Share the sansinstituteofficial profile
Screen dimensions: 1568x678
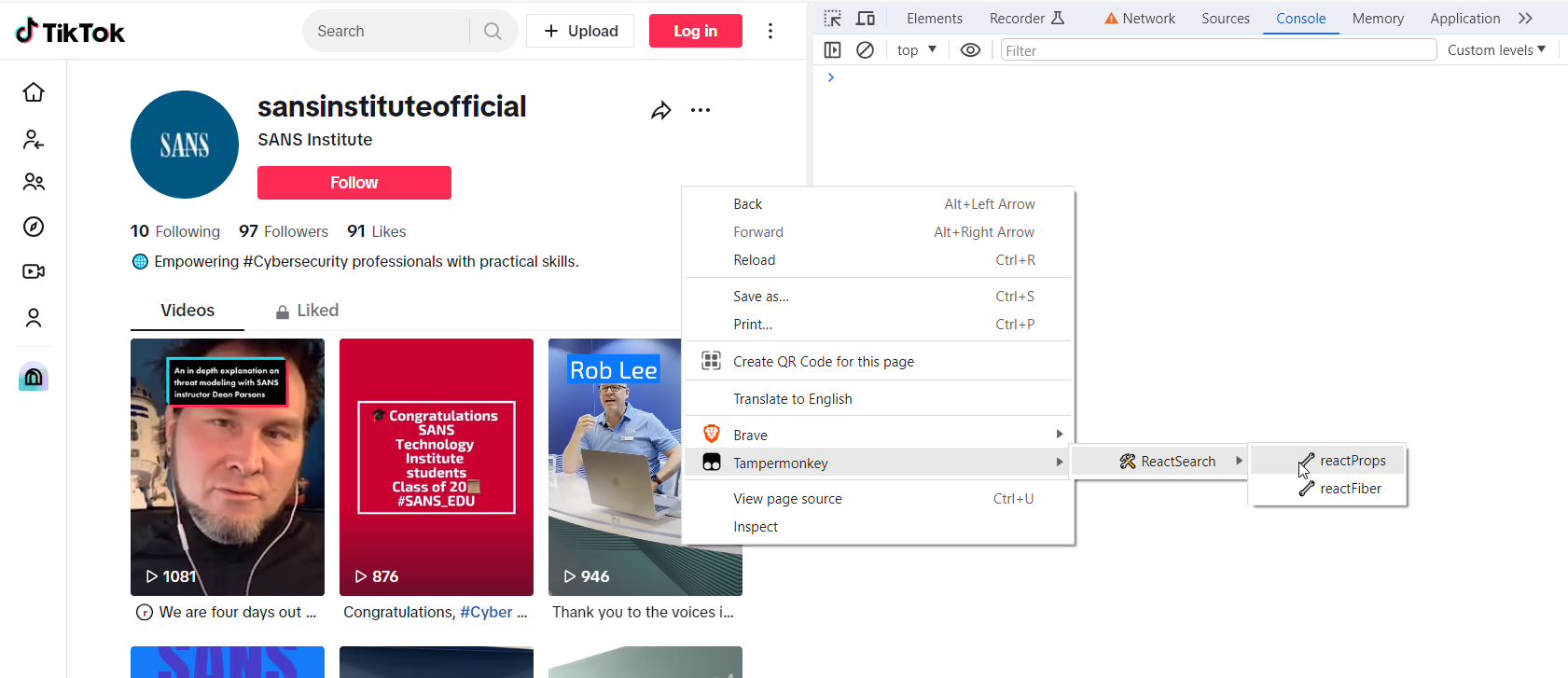point(661,111)
